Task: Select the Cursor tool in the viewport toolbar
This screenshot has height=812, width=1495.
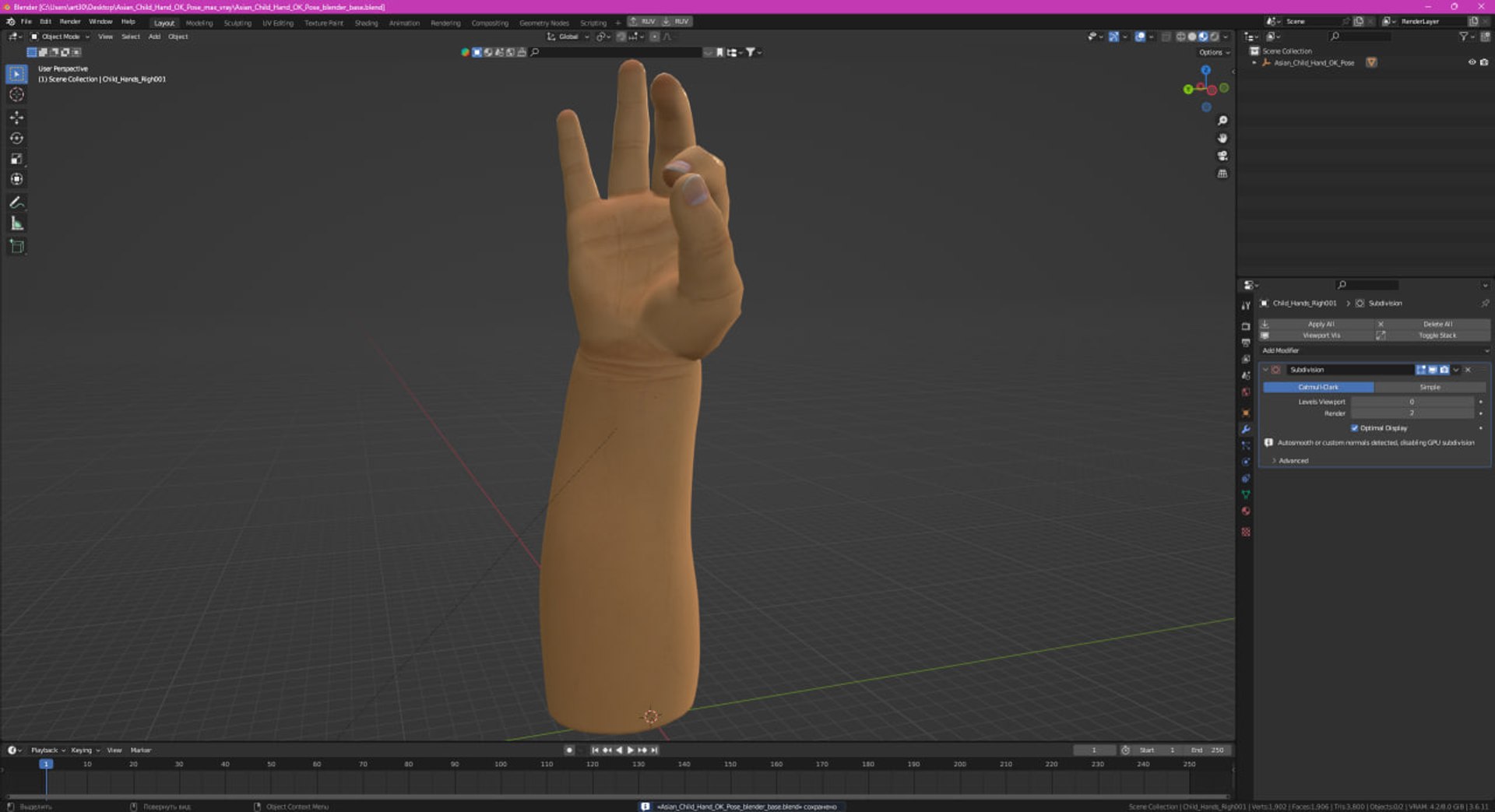Action: 16,95
